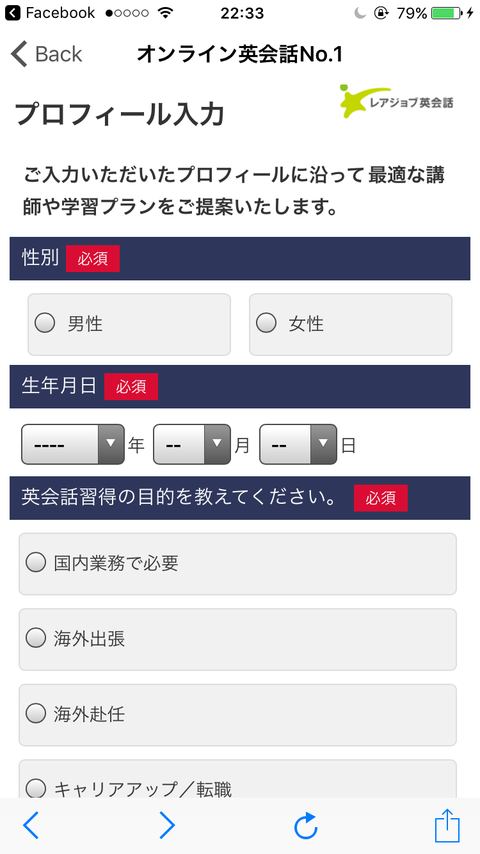Choose 海外出張 option
Image resolution: width=480 pixels, height=854 pixels.
(238, 639)
